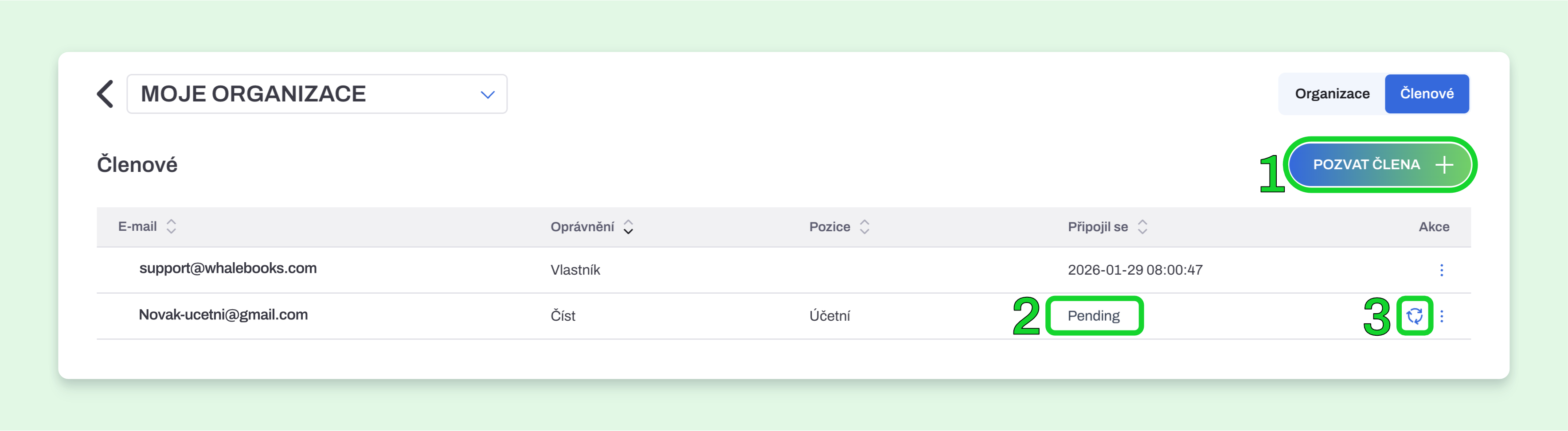Go back using the left arrow
The width and height of the screenshot is (1568, 431).
106,93
